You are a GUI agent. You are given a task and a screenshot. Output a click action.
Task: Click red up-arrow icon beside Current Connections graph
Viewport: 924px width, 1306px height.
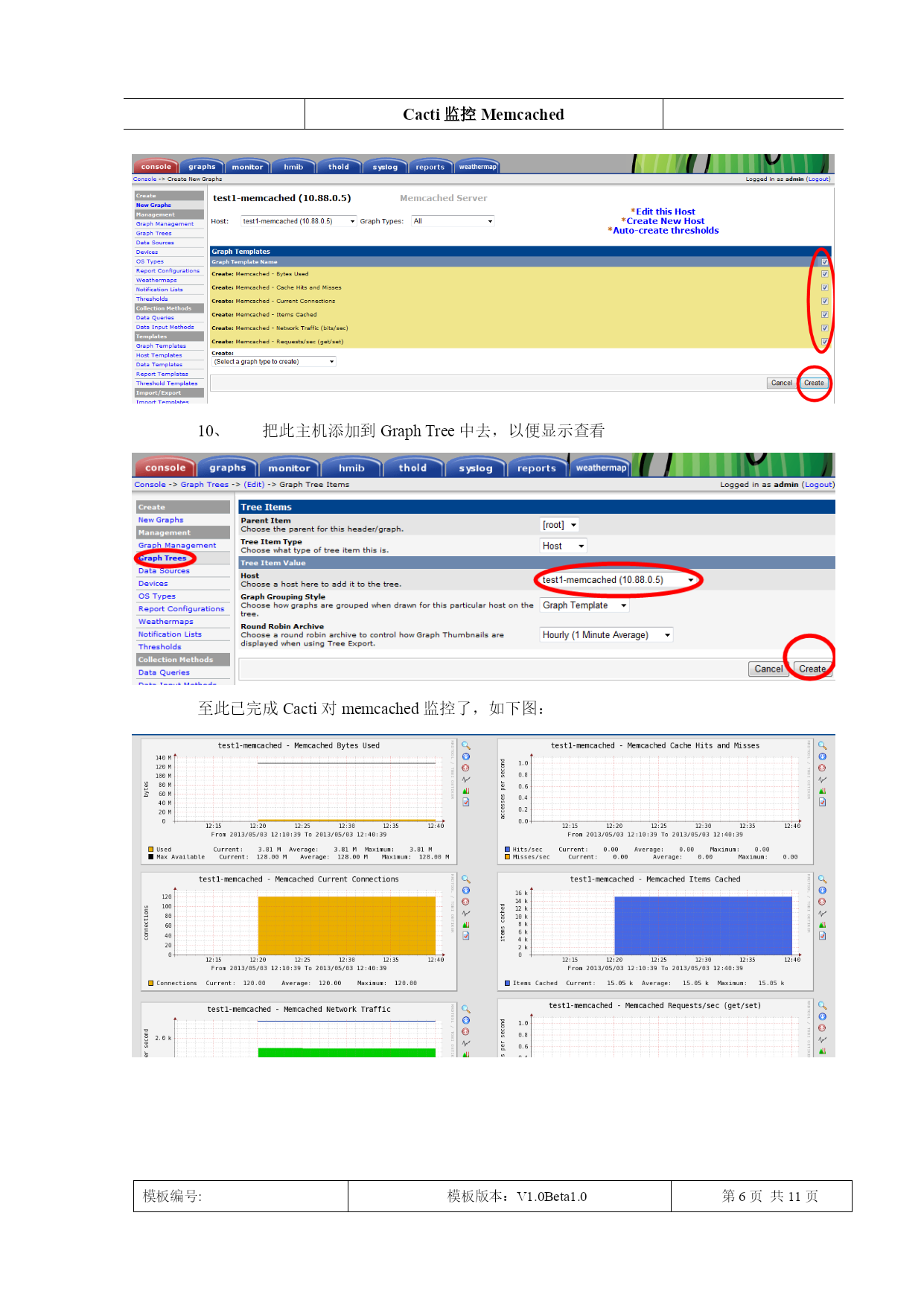[466, 902]
